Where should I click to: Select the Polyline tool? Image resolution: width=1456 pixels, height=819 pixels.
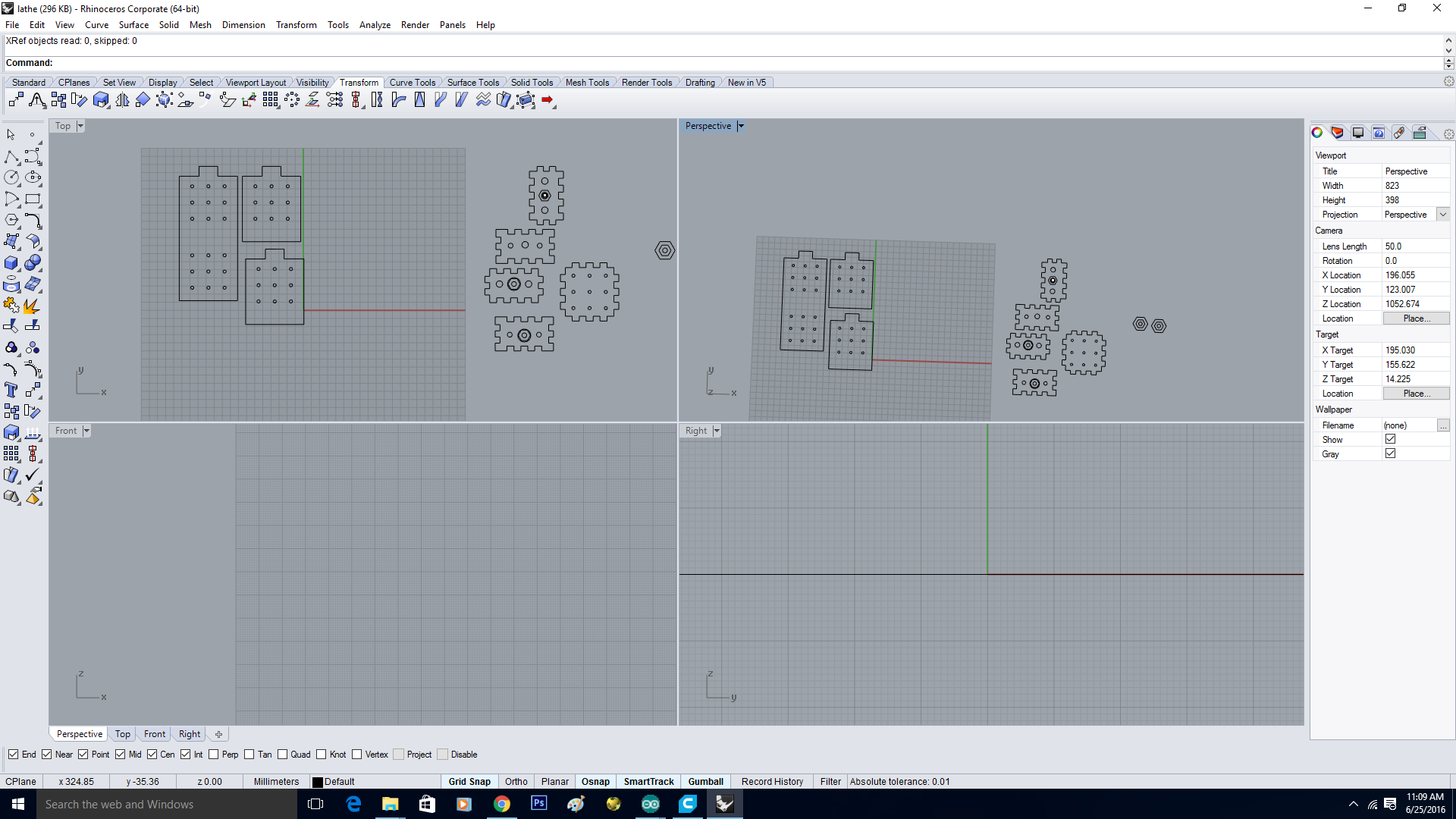12,157
